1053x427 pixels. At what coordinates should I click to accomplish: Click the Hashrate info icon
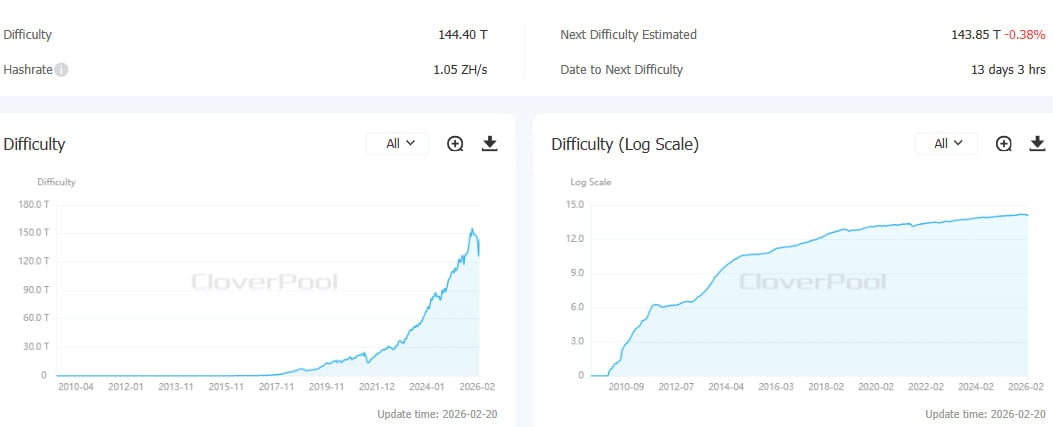[x=62, y=70]
